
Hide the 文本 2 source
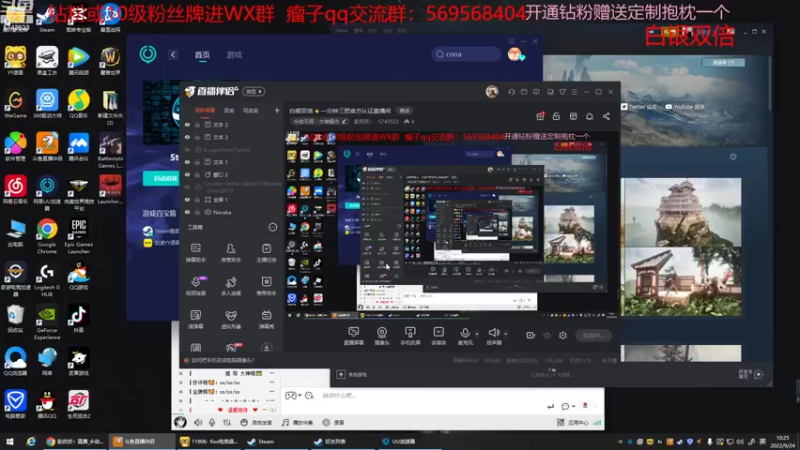[x=187, y=124]
